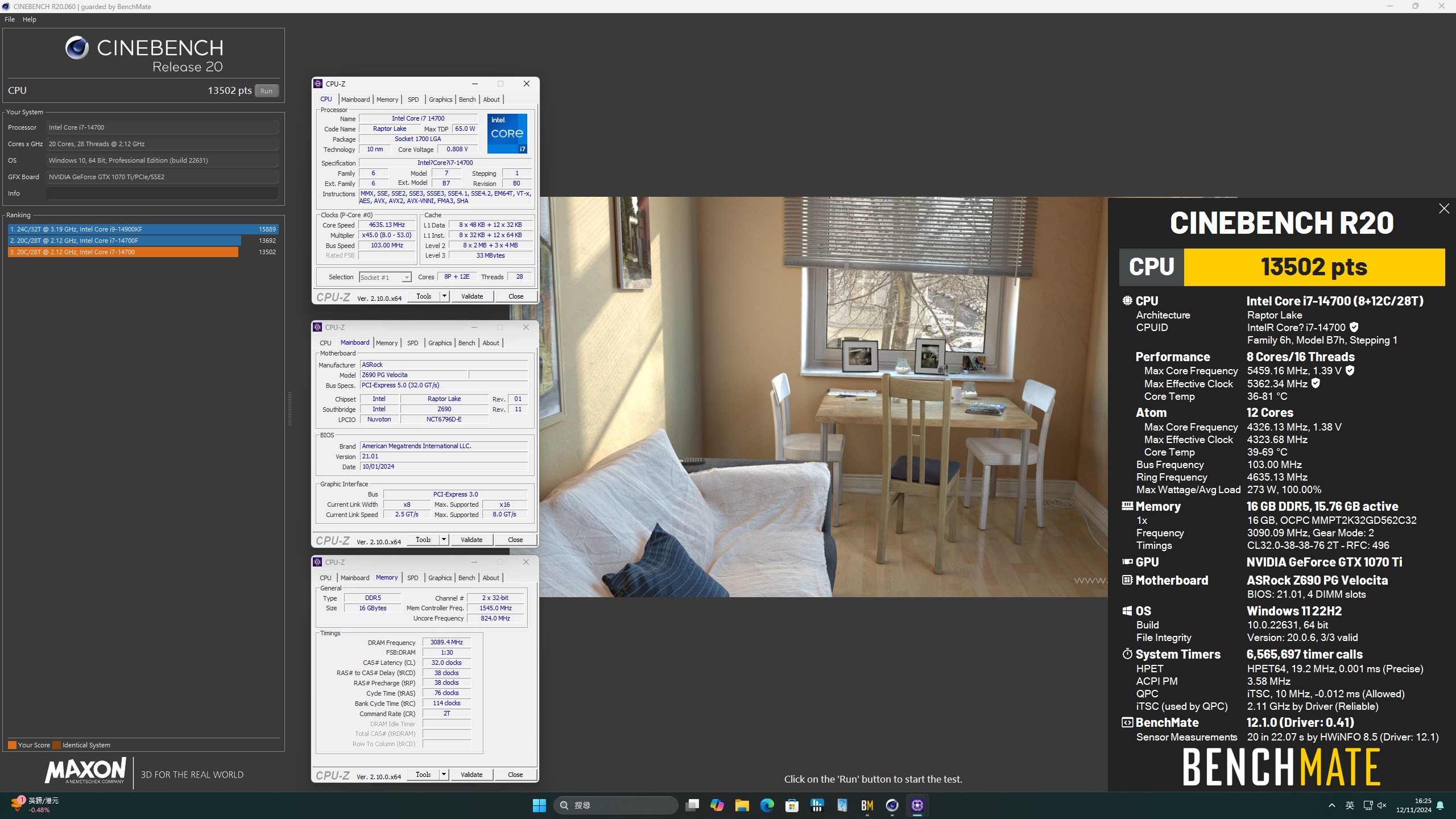Click the shield icon beside Max Core Frequency 5459.16 MHz
The image size is (1456, 819).
(x=1350, y=370)
